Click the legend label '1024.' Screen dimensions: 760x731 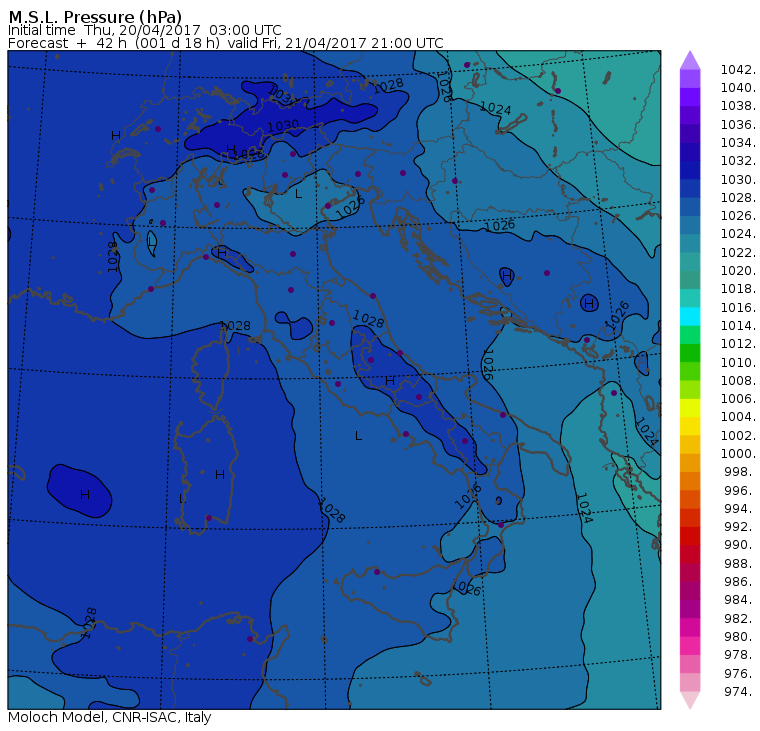(738, 234)
